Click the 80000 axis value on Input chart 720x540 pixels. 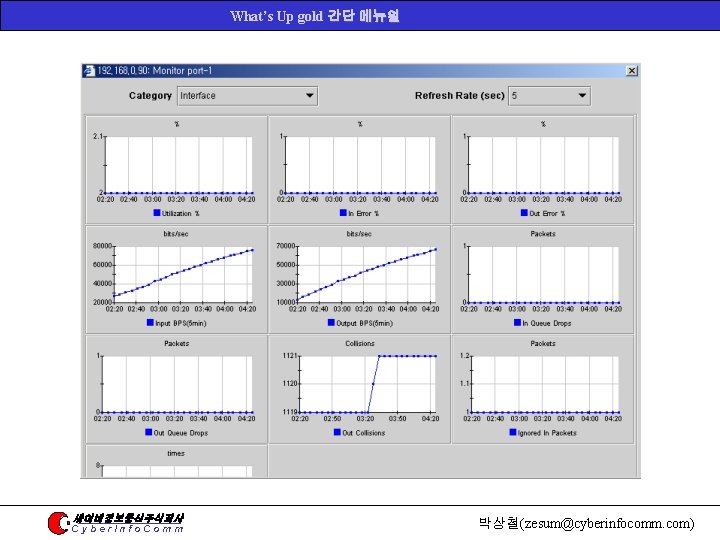pyautogui.click(x=102, y=246)
